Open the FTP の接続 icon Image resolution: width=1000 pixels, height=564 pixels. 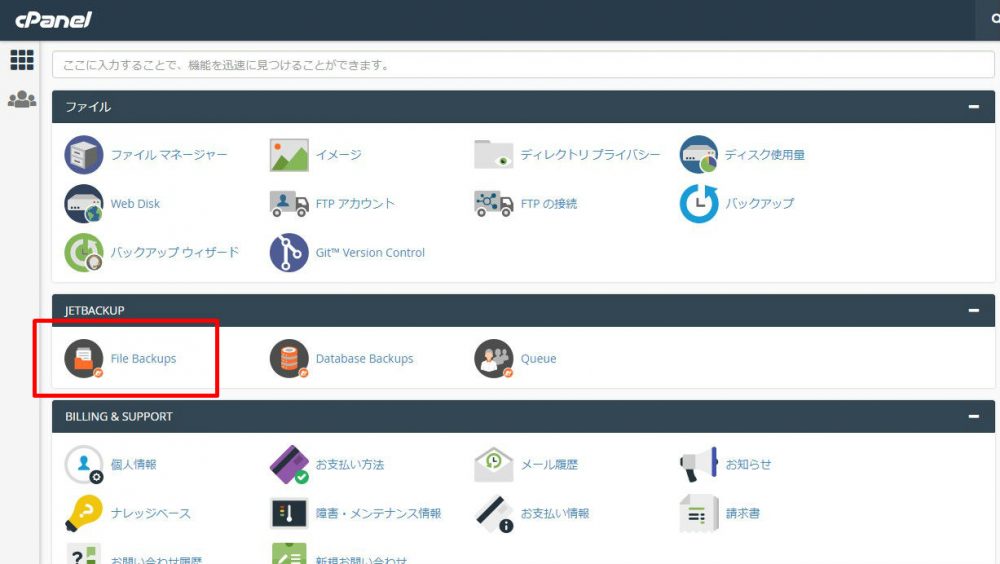pyautogui.click(x=493, y=204)
